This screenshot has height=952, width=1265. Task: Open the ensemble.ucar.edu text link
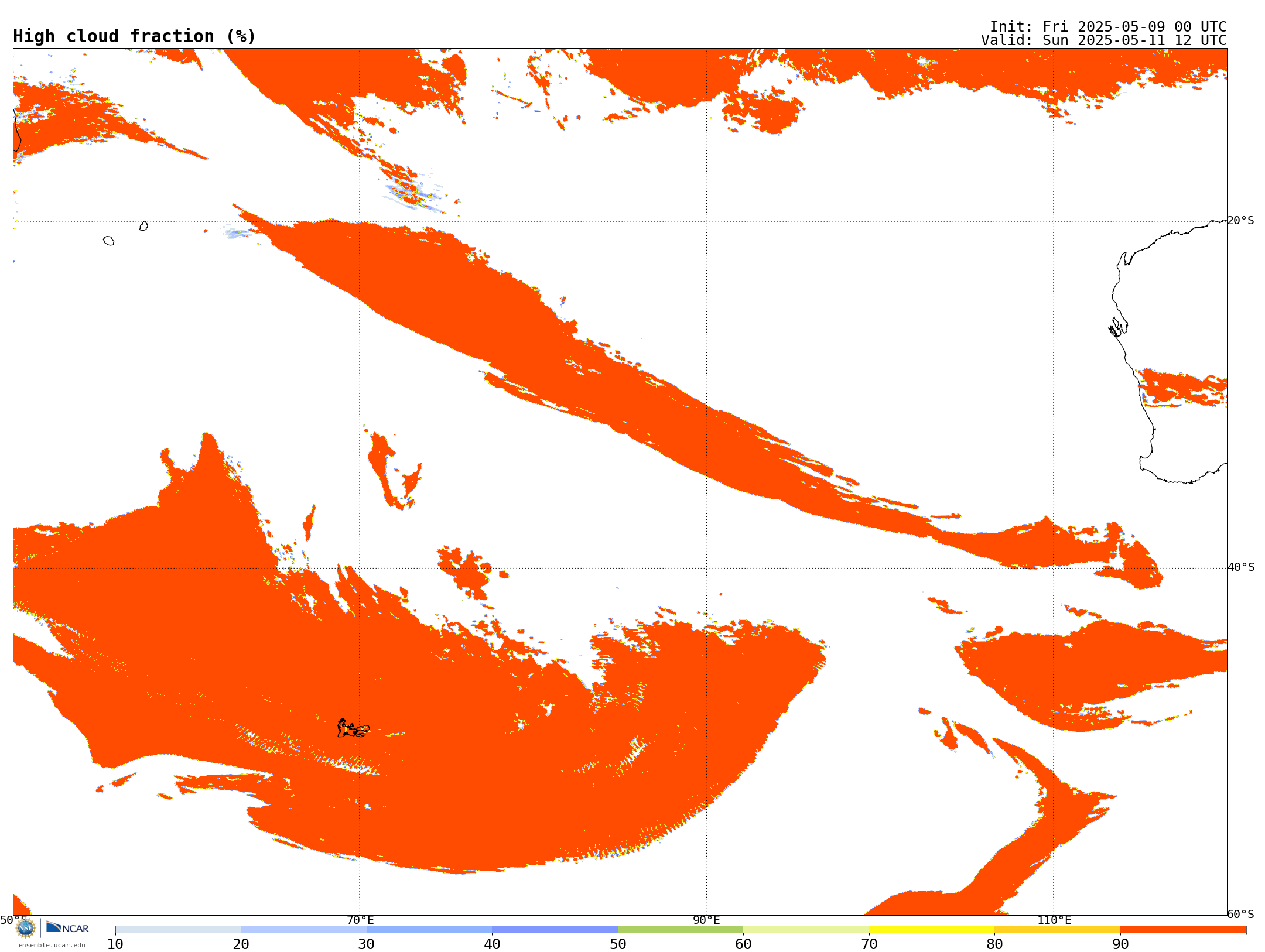point(52,945)
